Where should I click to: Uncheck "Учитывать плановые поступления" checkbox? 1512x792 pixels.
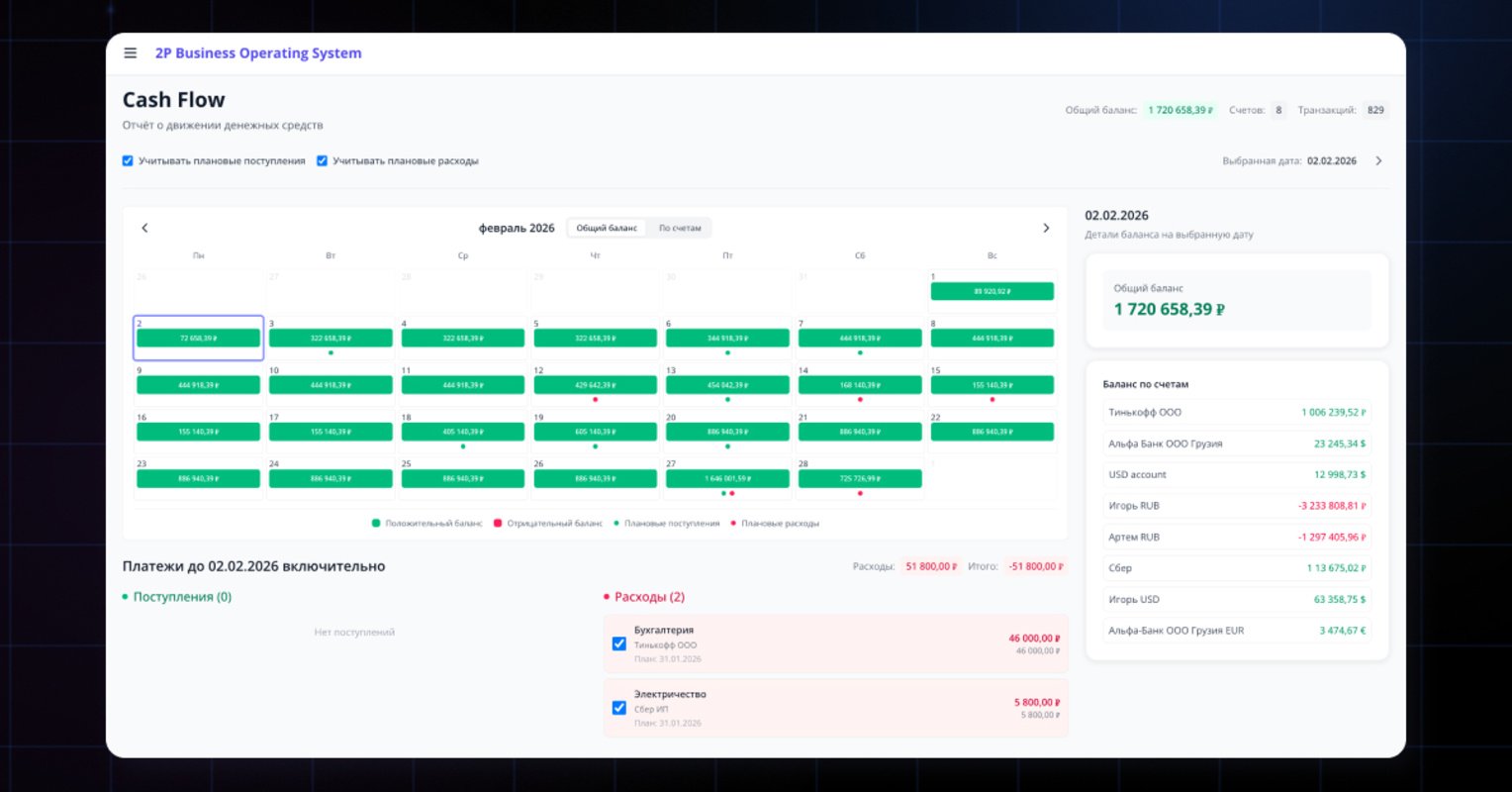[128, 160]
